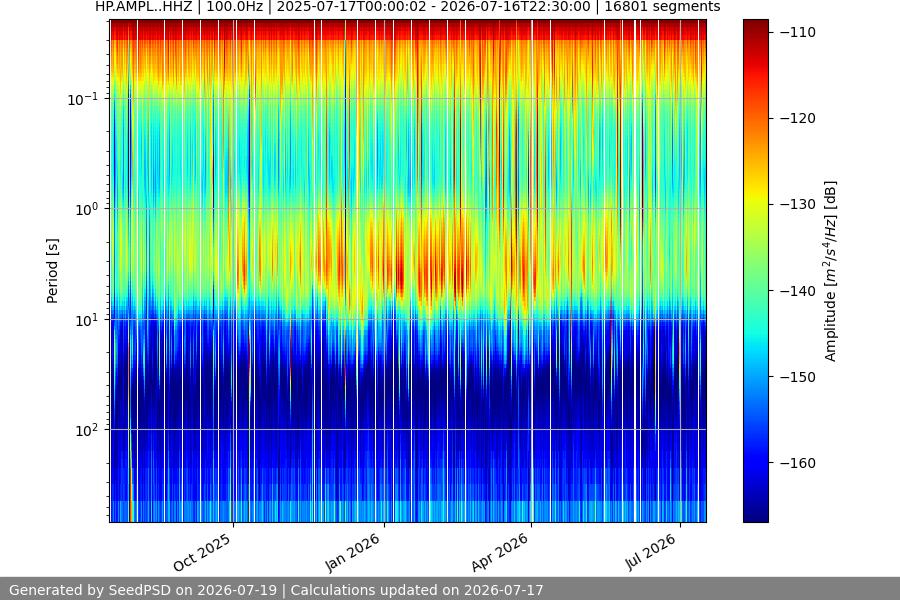Click the 'Jan 2026' x-axis label
The height and width of the screenshot is (600, 900).
tap(353, 552)
